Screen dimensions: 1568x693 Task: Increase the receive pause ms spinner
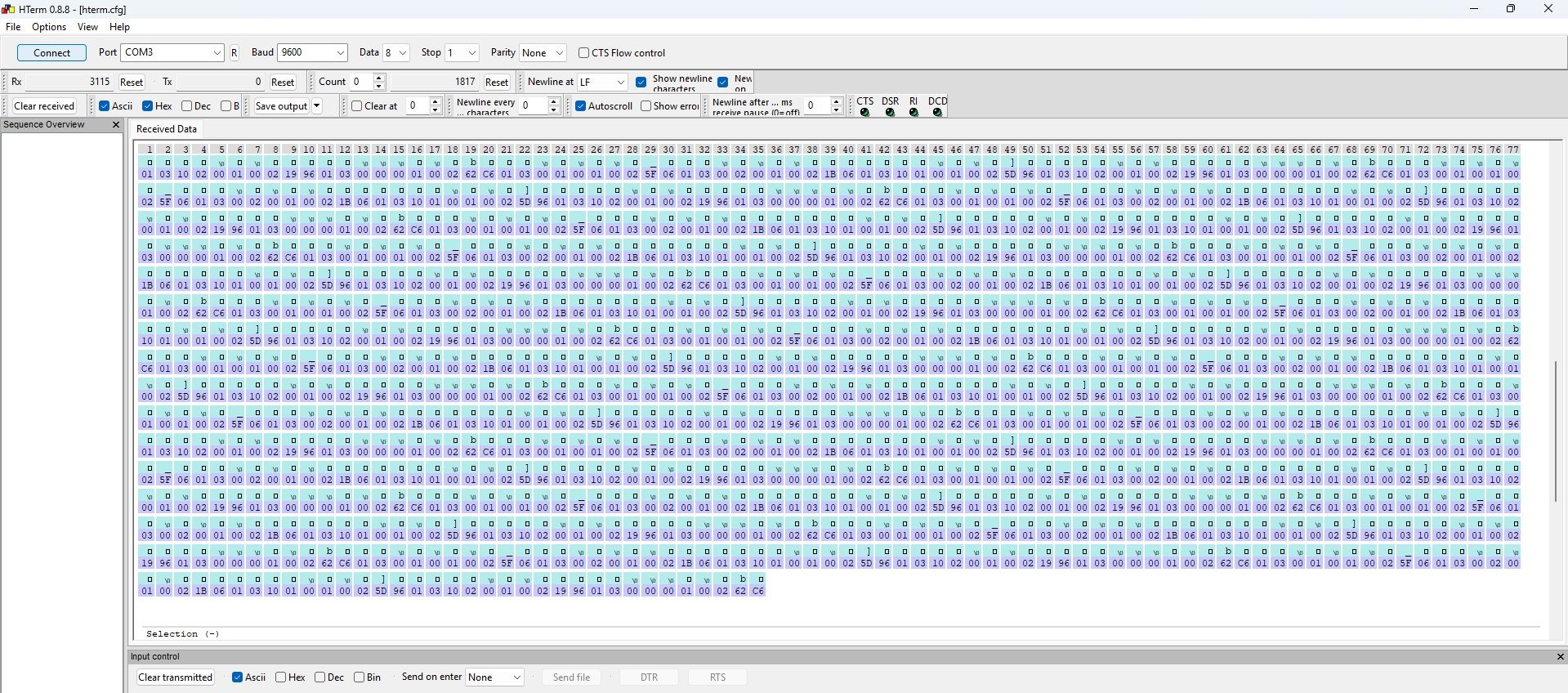(x=836, y=101)
